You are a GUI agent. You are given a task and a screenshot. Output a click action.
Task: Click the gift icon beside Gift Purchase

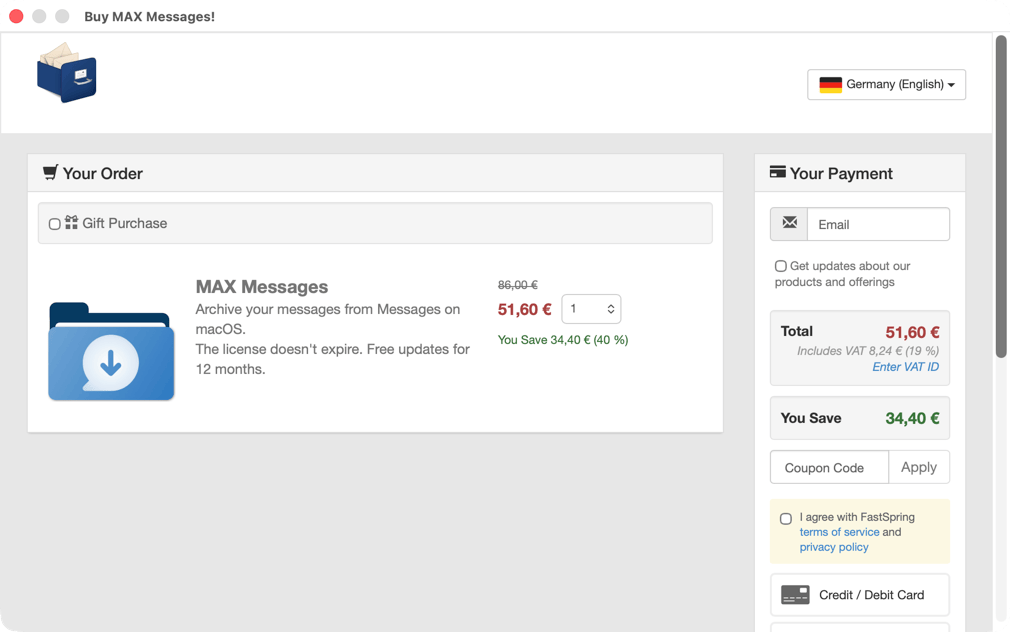coord(70,223)
